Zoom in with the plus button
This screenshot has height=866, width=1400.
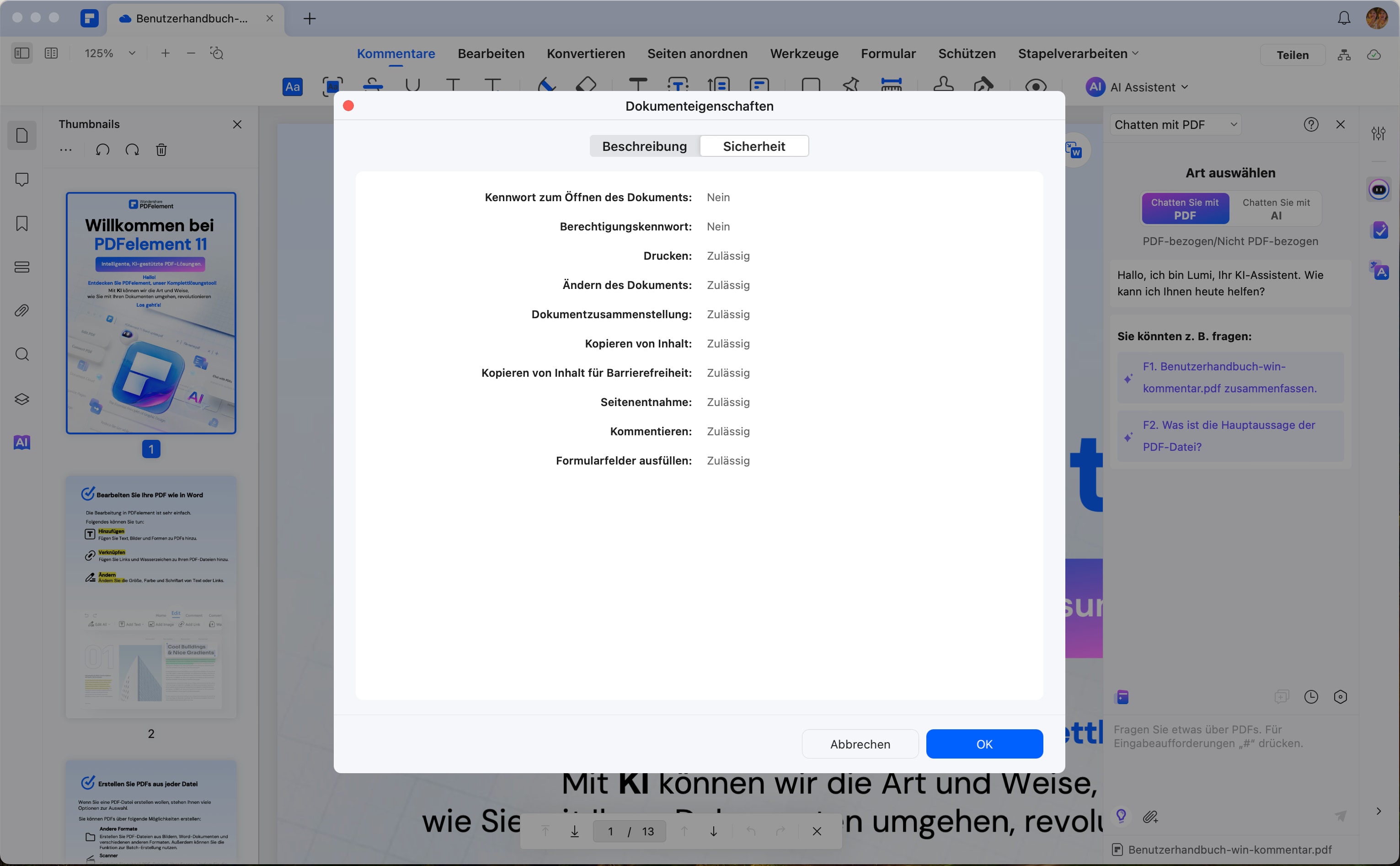click(165, 53)
